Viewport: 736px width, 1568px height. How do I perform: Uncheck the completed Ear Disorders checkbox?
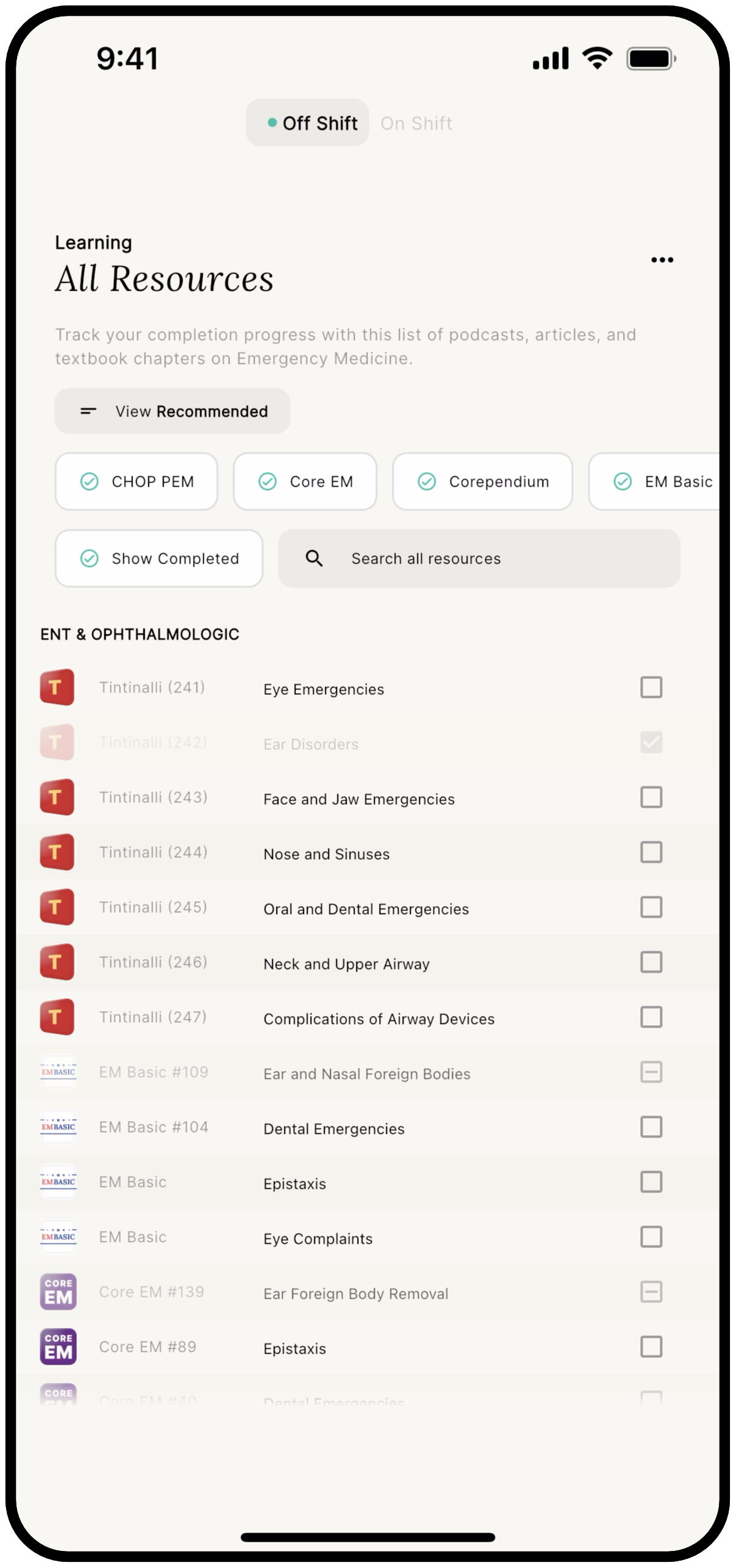pos(651,742)
